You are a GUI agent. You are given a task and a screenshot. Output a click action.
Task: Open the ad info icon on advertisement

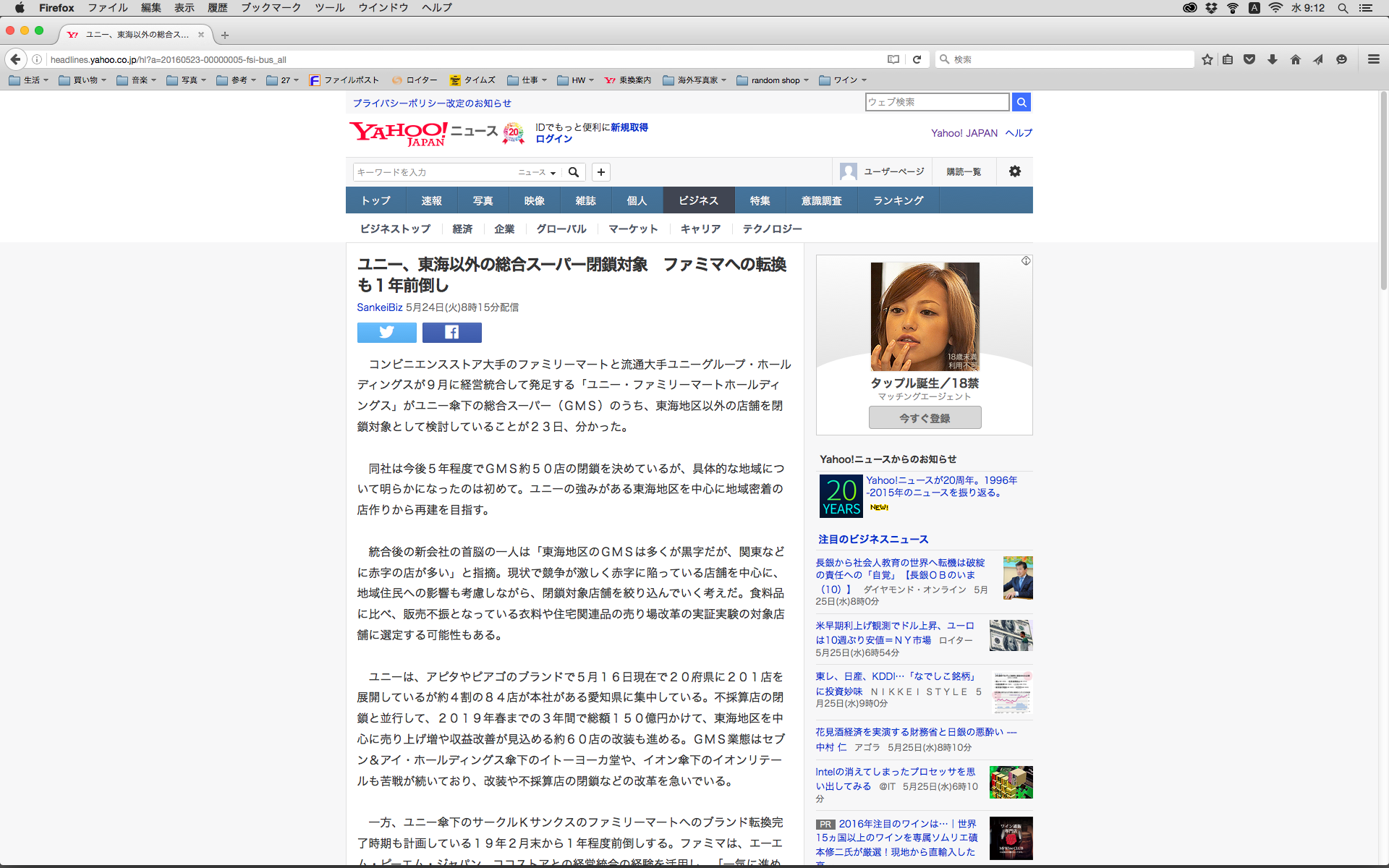tap(1026, 261)
